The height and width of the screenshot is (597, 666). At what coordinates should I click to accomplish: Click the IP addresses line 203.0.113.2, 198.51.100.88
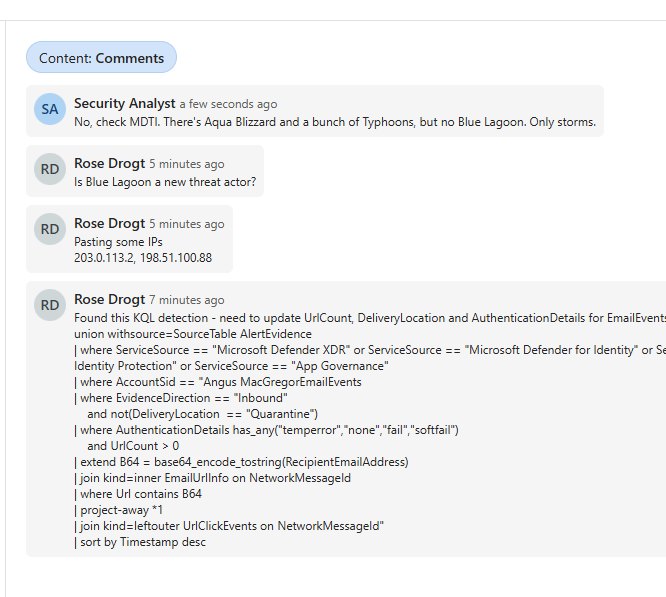point(143,258)
